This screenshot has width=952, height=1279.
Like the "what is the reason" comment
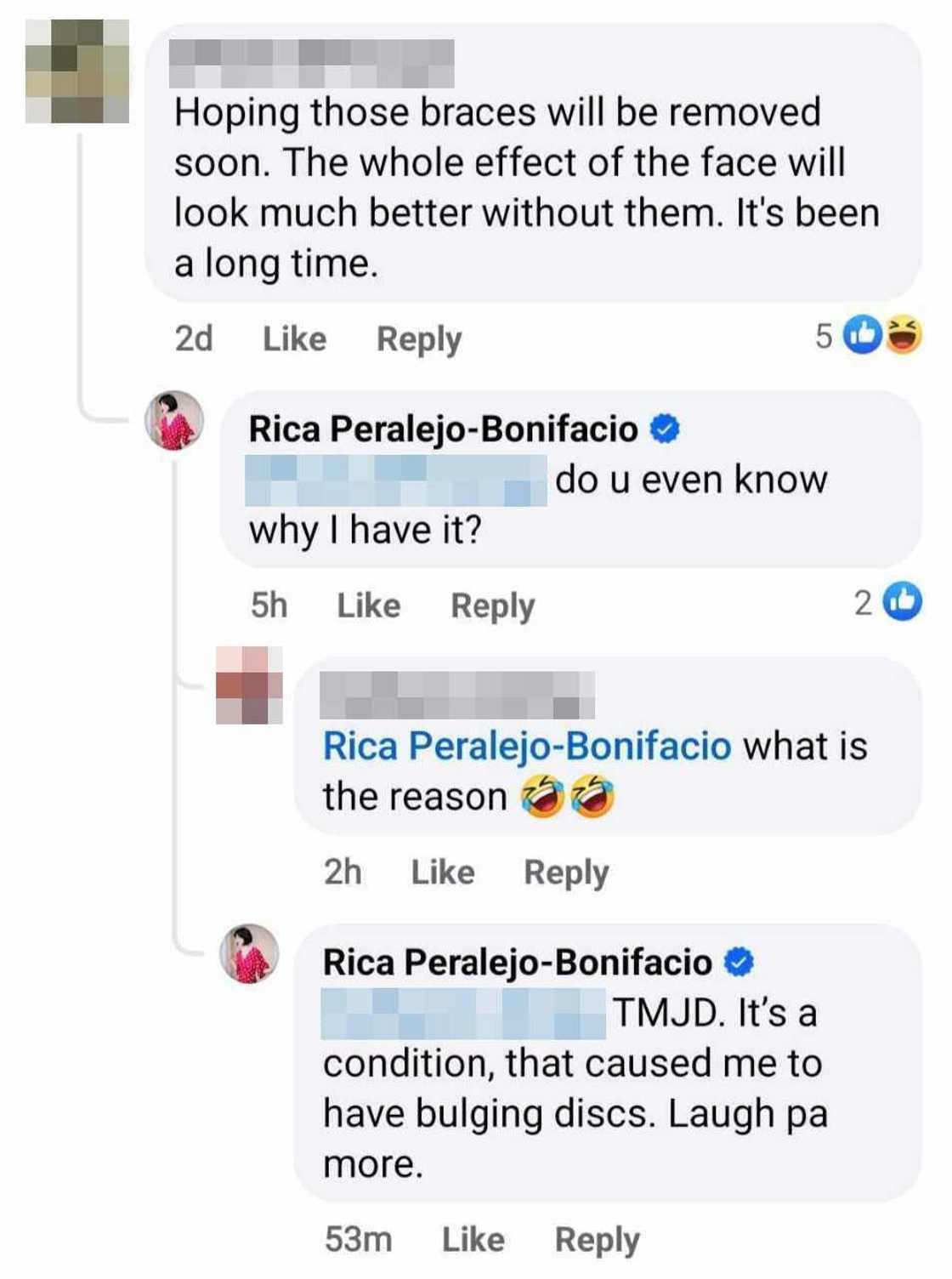click(x=442, y=872)
